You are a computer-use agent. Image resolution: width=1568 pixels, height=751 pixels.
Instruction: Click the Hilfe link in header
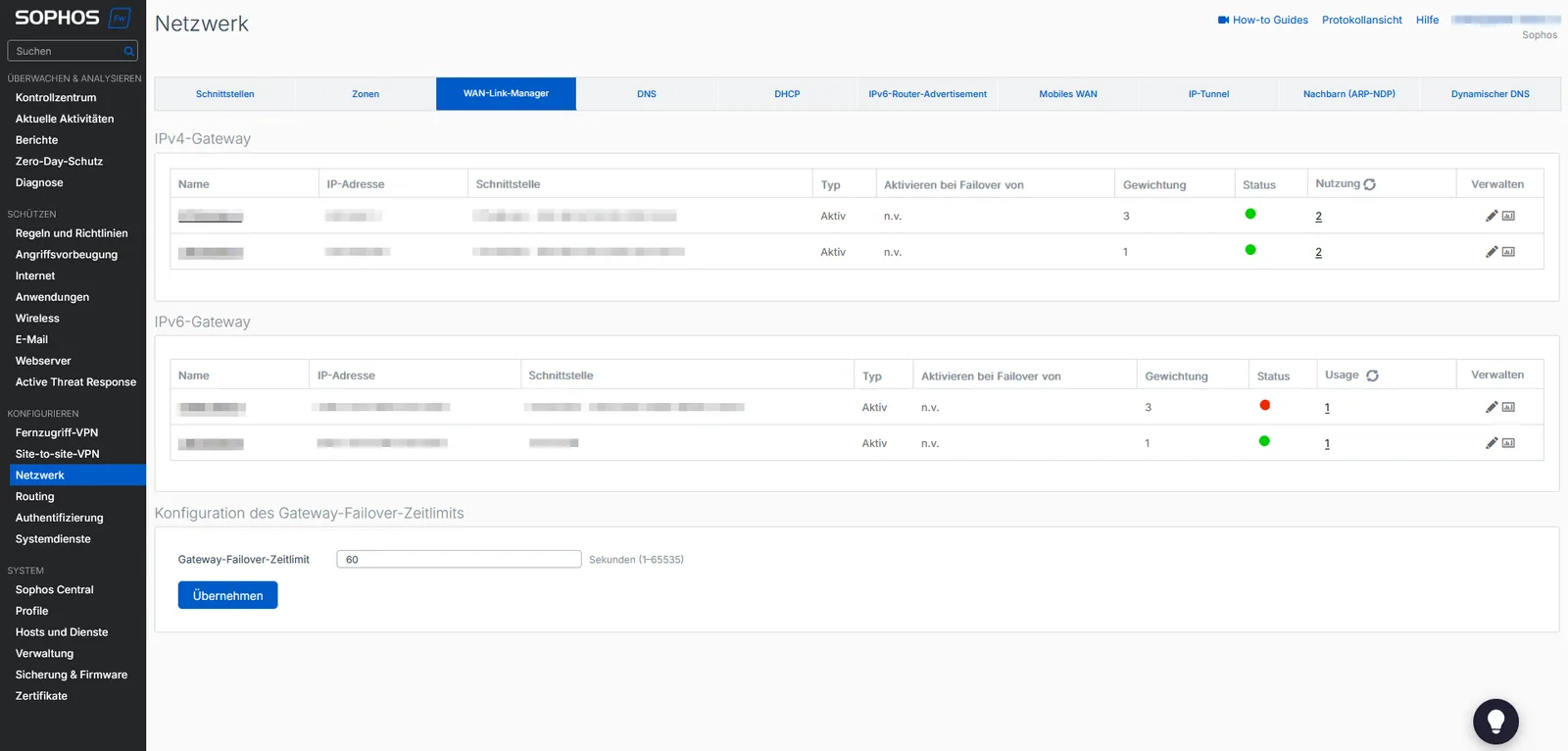pos(1427,20)
